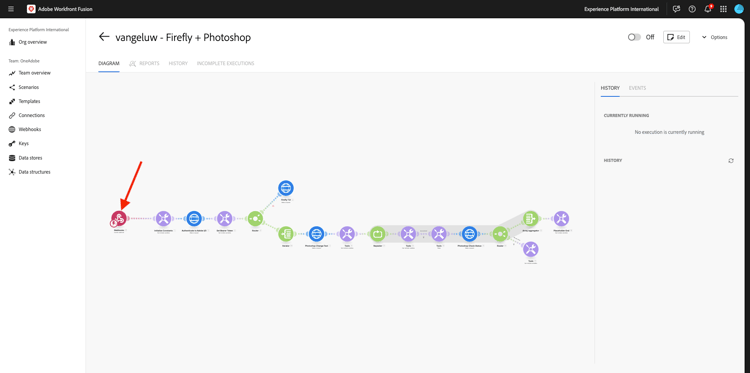Screen dimensions: 750x373
Task: Expand the Options dropdown
Action: [715, 37]
